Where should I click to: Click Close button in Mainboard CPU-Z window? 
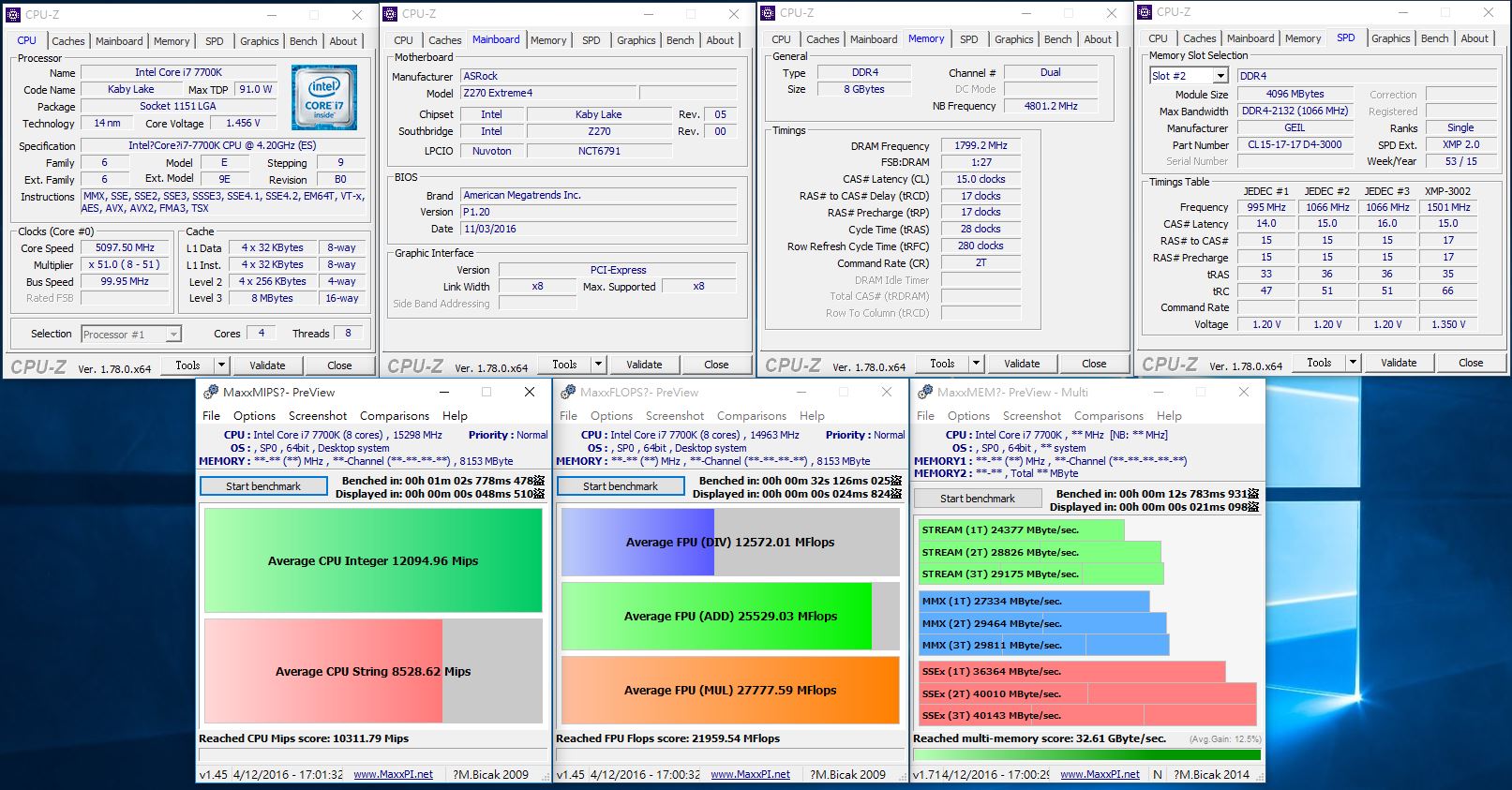tap(716, 365)
